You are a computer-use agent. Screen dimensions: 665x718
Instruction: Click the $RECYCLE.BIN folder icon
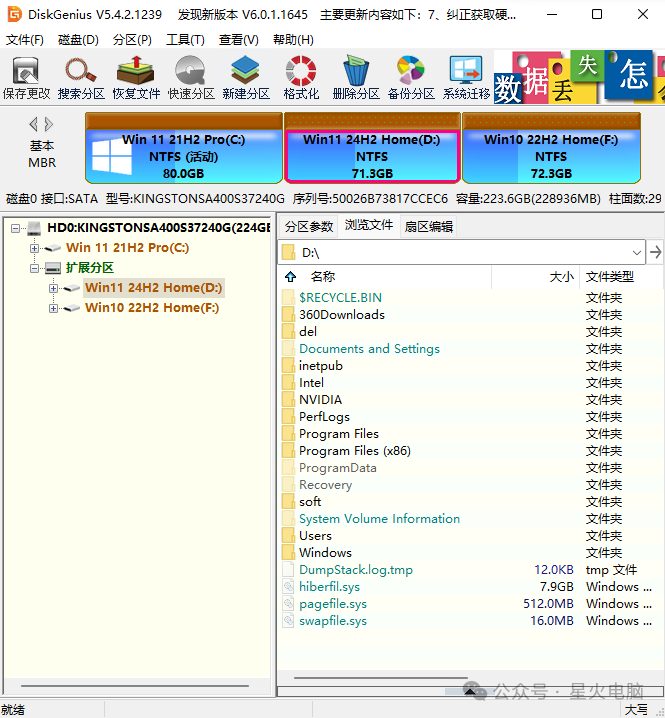288,298
